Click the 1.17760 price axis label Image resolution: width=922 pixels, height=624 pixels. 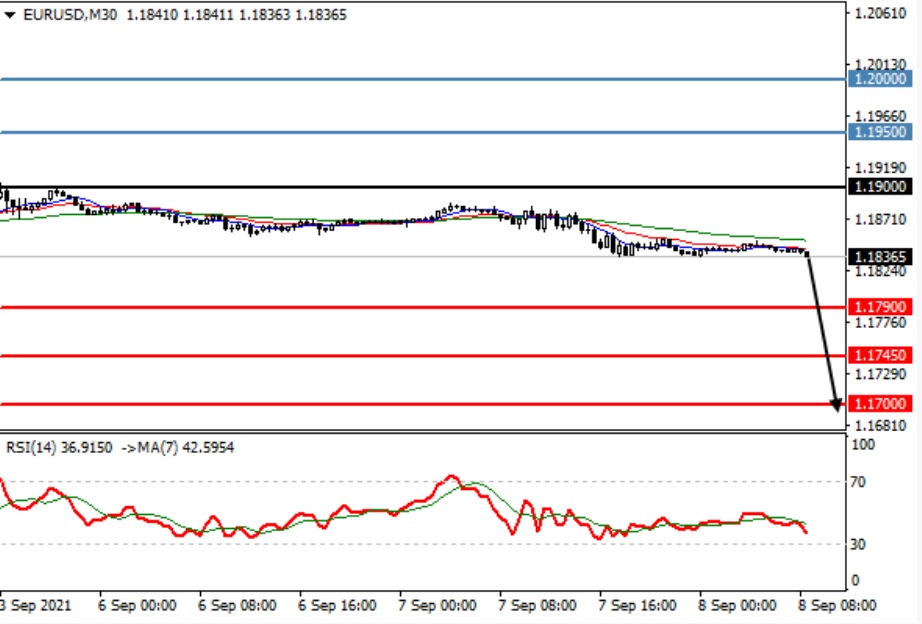(x=880, y=322)
